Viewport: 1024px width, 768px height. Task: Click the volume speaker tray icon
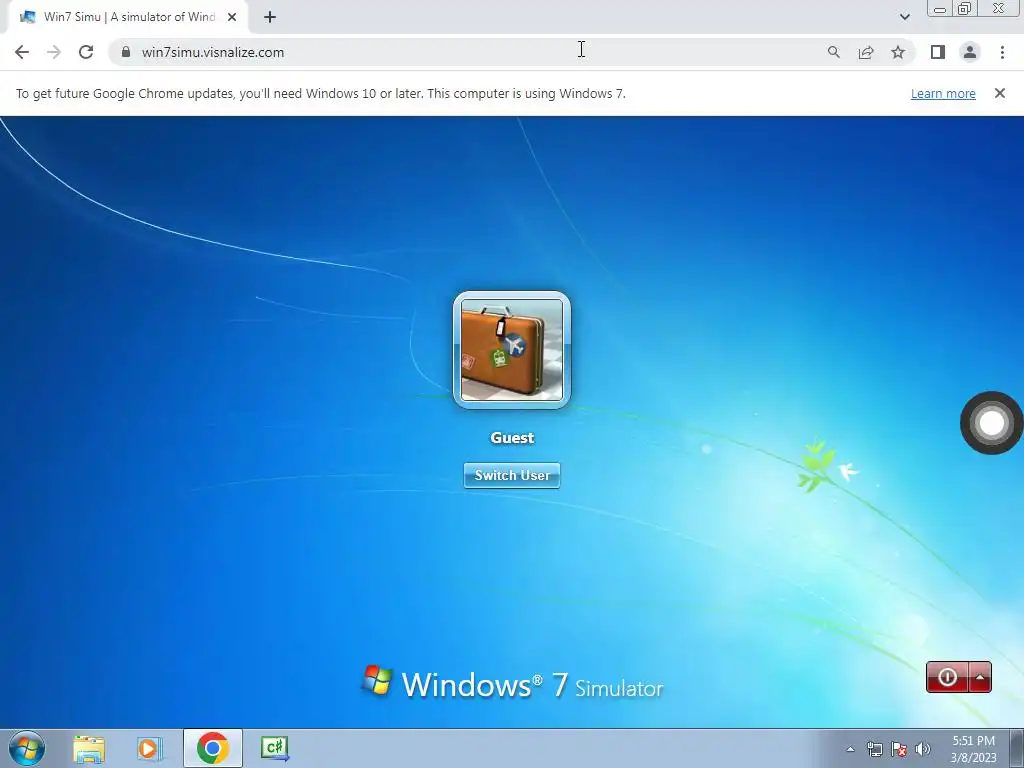(x=923, y=749)
